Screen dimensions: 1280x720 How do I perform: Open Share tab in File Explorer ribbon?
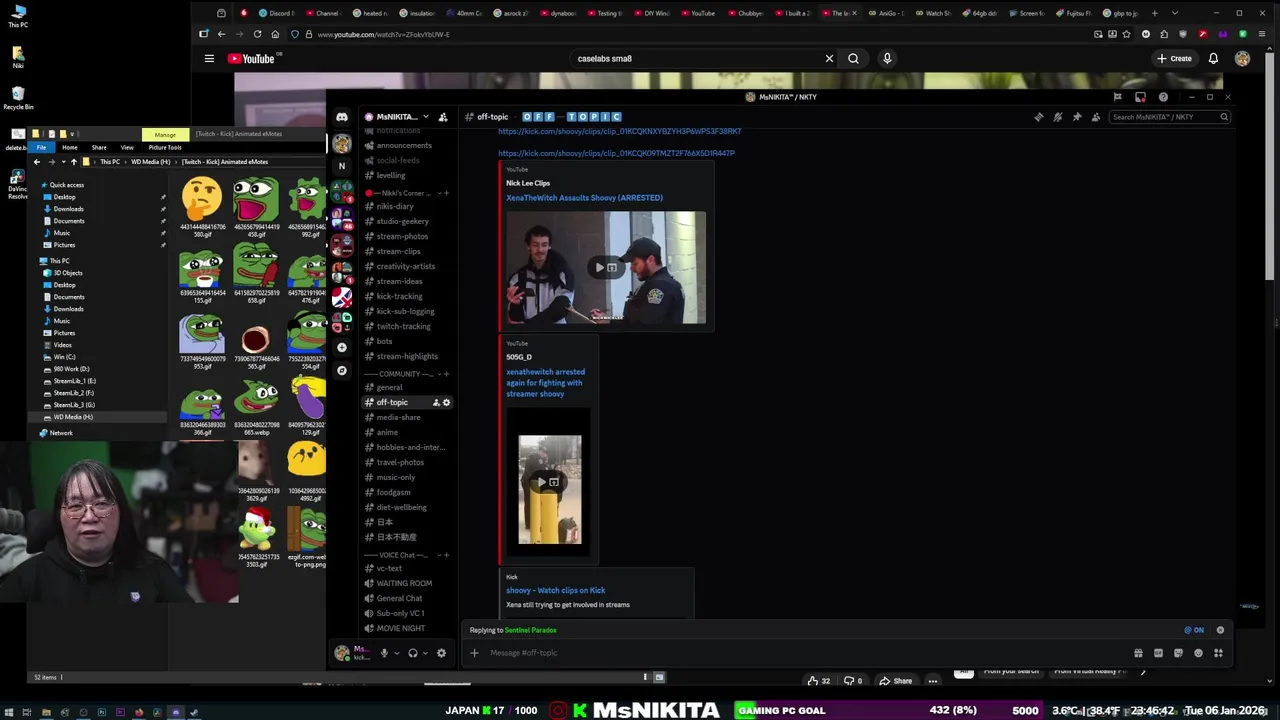click(x=99, y=147)
